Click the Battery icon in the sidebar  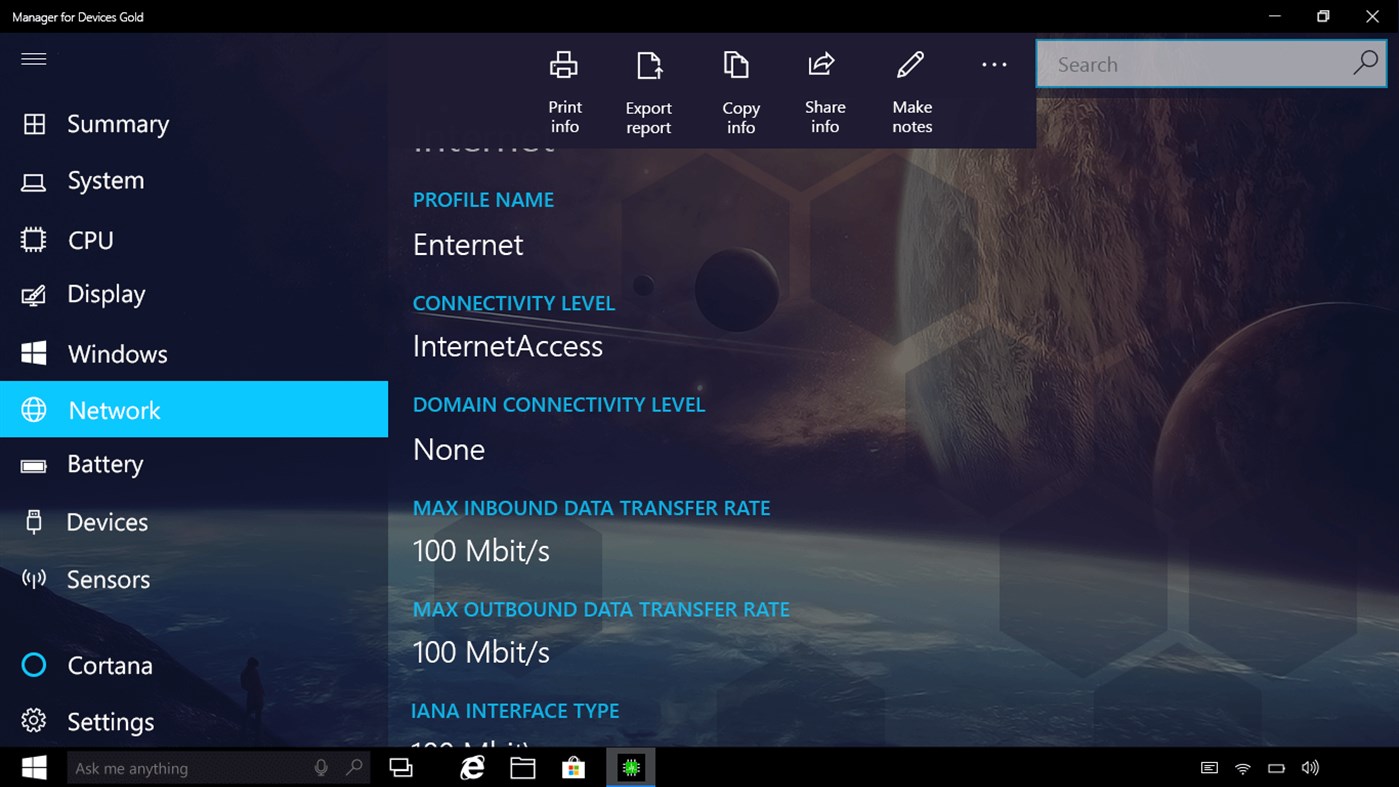pos(33,464)
